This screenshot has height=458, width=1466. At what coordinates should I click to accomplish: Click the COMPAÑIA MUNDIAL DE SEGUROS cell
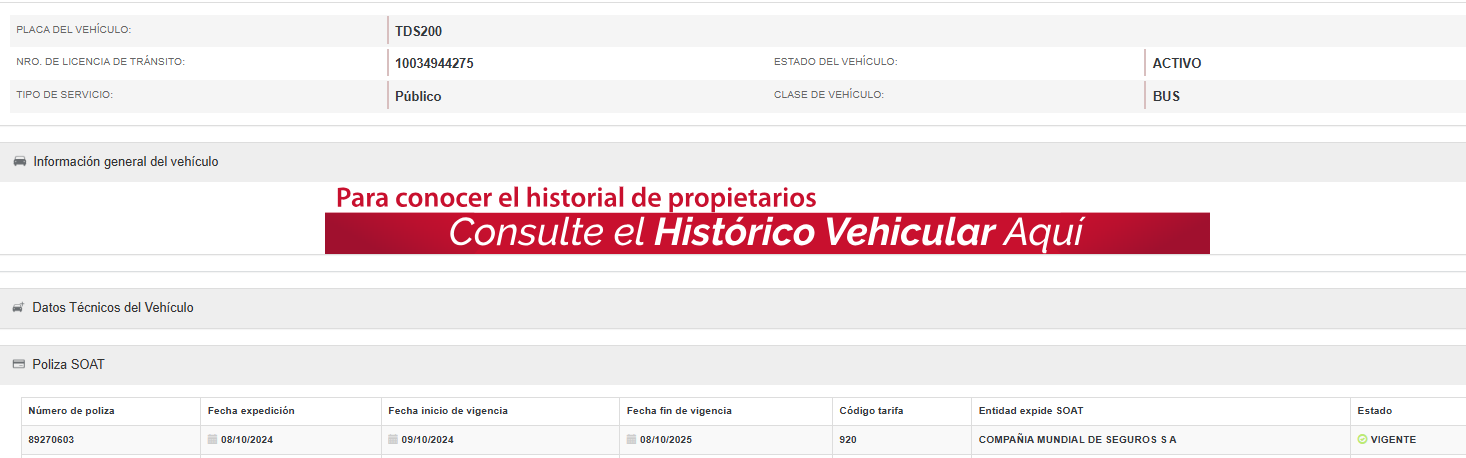1077,440
